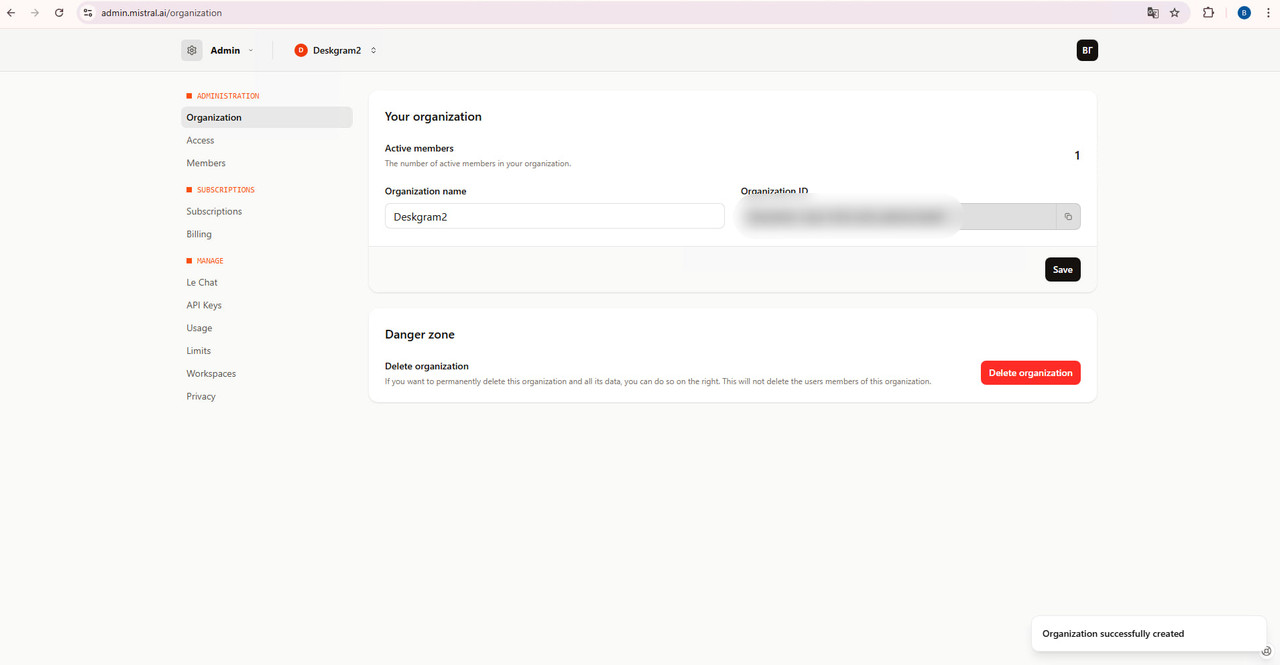
Task: Open the browser extensions puzzle icon
Action: [1208, 13]
